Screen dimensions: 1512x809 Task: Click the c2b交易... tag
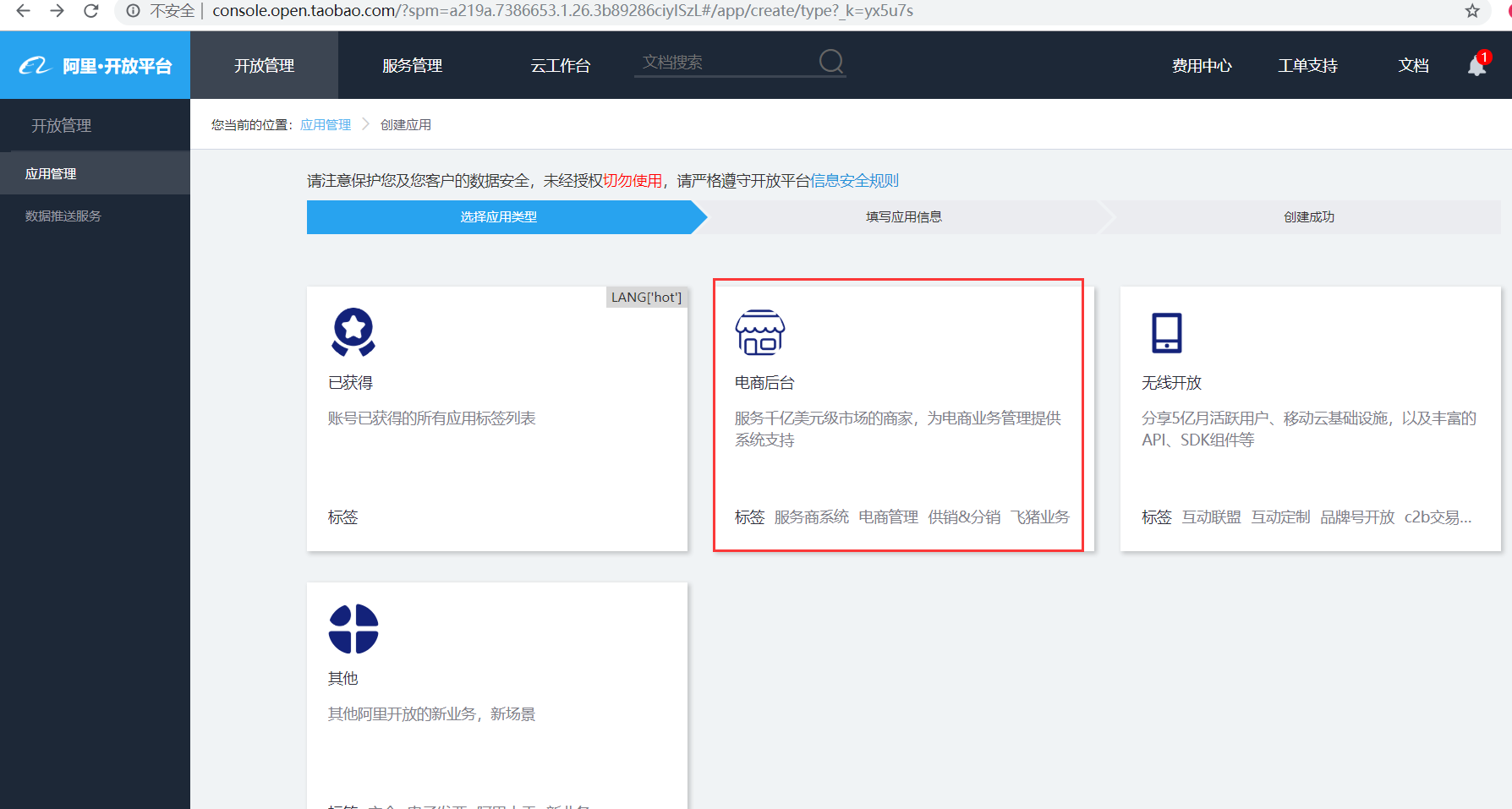pyautogui.click(x=1438, y=517)
